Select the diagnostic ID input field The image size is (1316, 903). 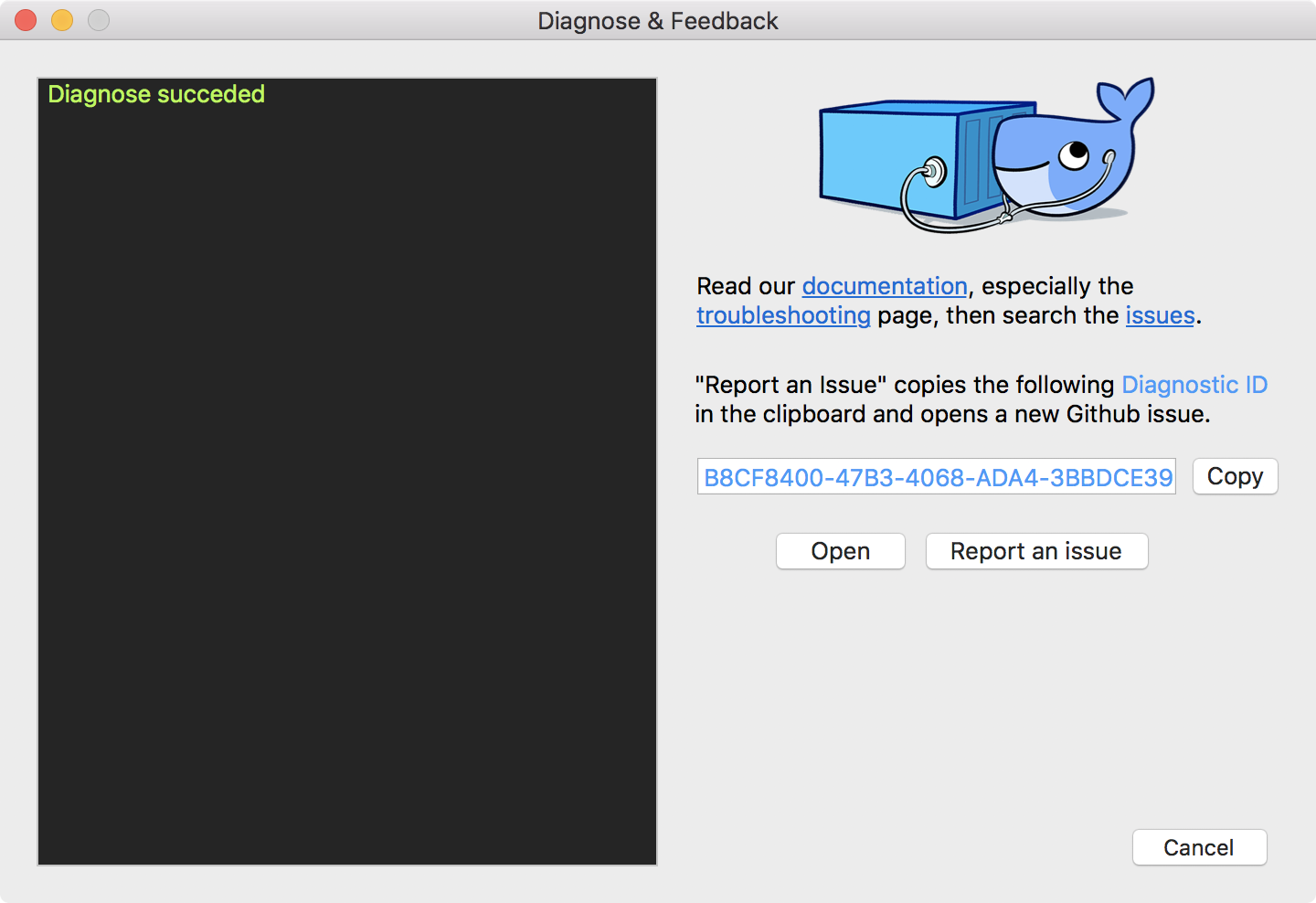(937, 476)
